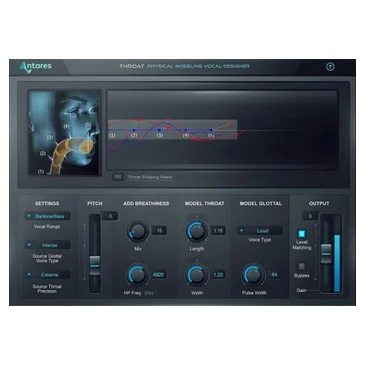Click the Pulse Width knob
The width and height of the screenshot is (365, 365).
point(253,275)
